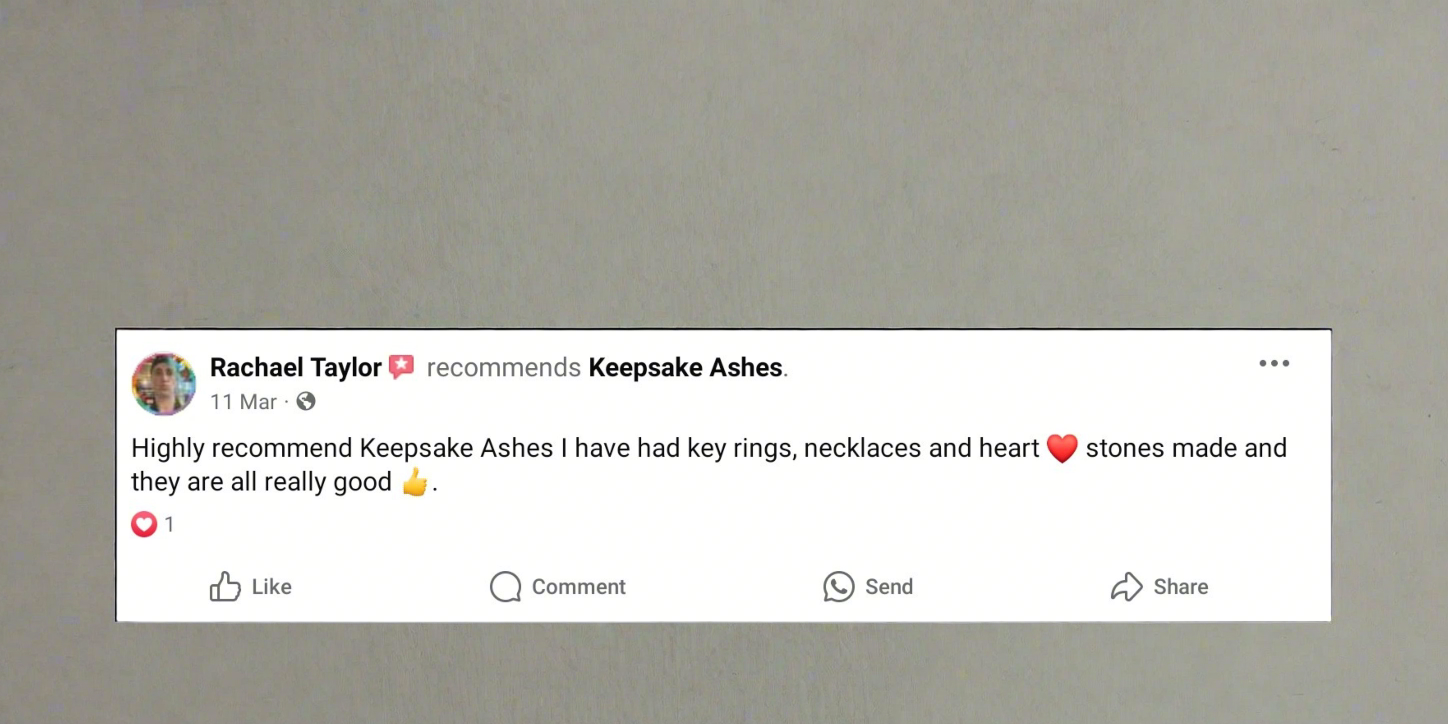The height and width of the screenshot is (724, 1448).
Task: Click the speech bubble Comment icon
Action: (506, 586)
